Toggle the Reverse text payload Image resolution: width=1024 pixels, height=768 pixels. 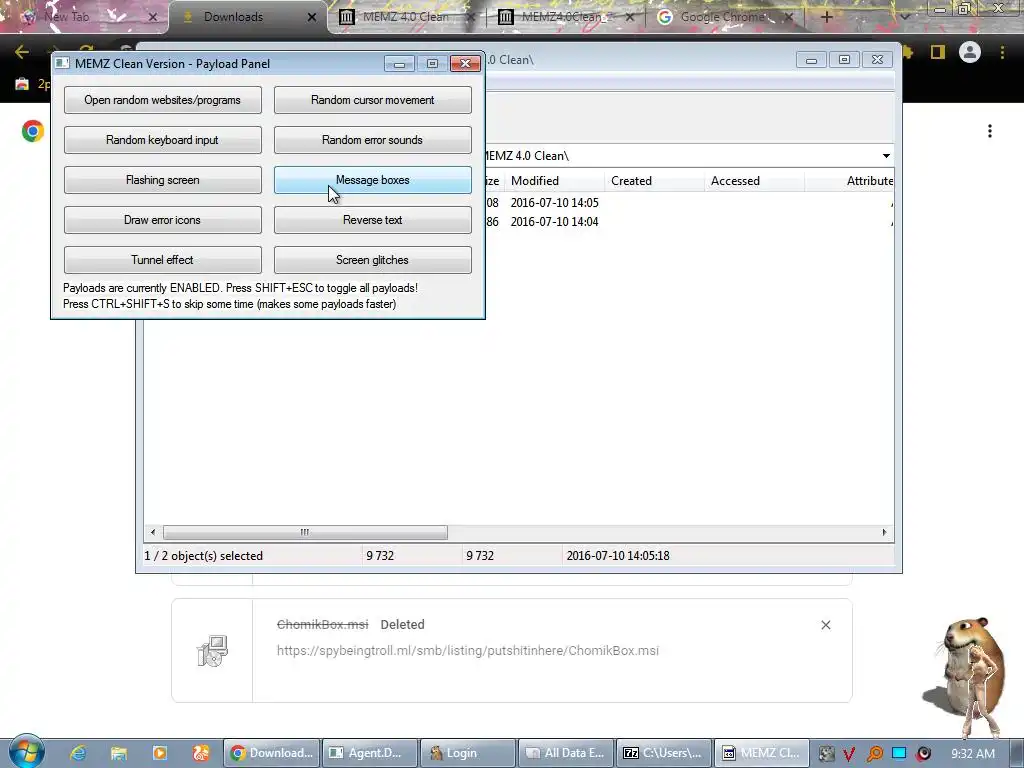(x=372, y=220)
